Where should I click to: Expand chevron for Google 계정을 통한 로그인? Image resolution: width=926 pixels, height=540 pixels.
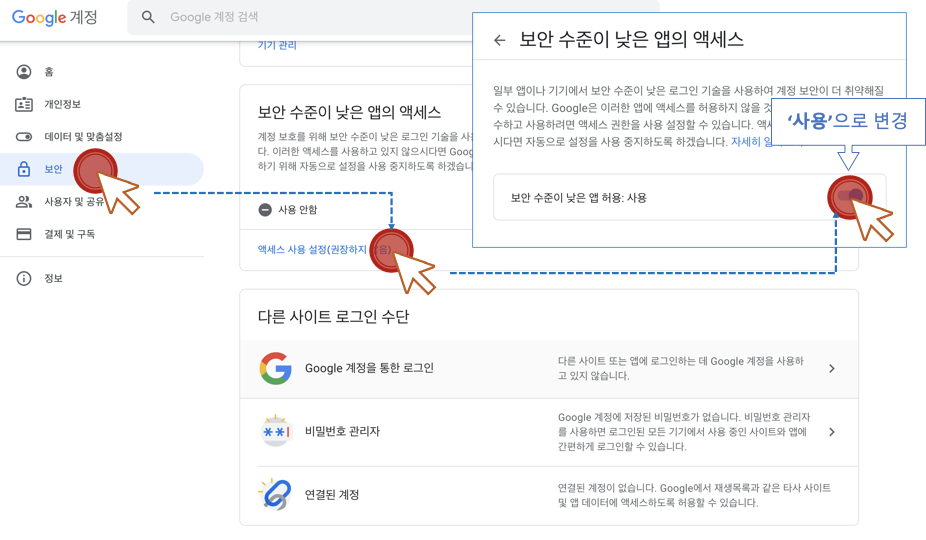click(832, 369)
